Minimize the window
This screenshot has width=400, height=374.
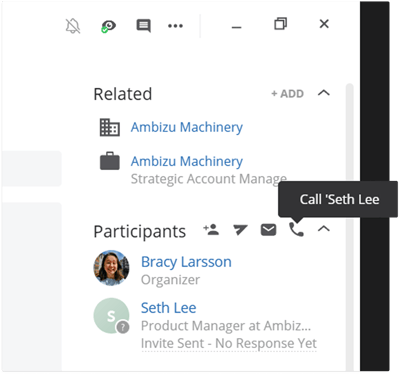point(236,27)
